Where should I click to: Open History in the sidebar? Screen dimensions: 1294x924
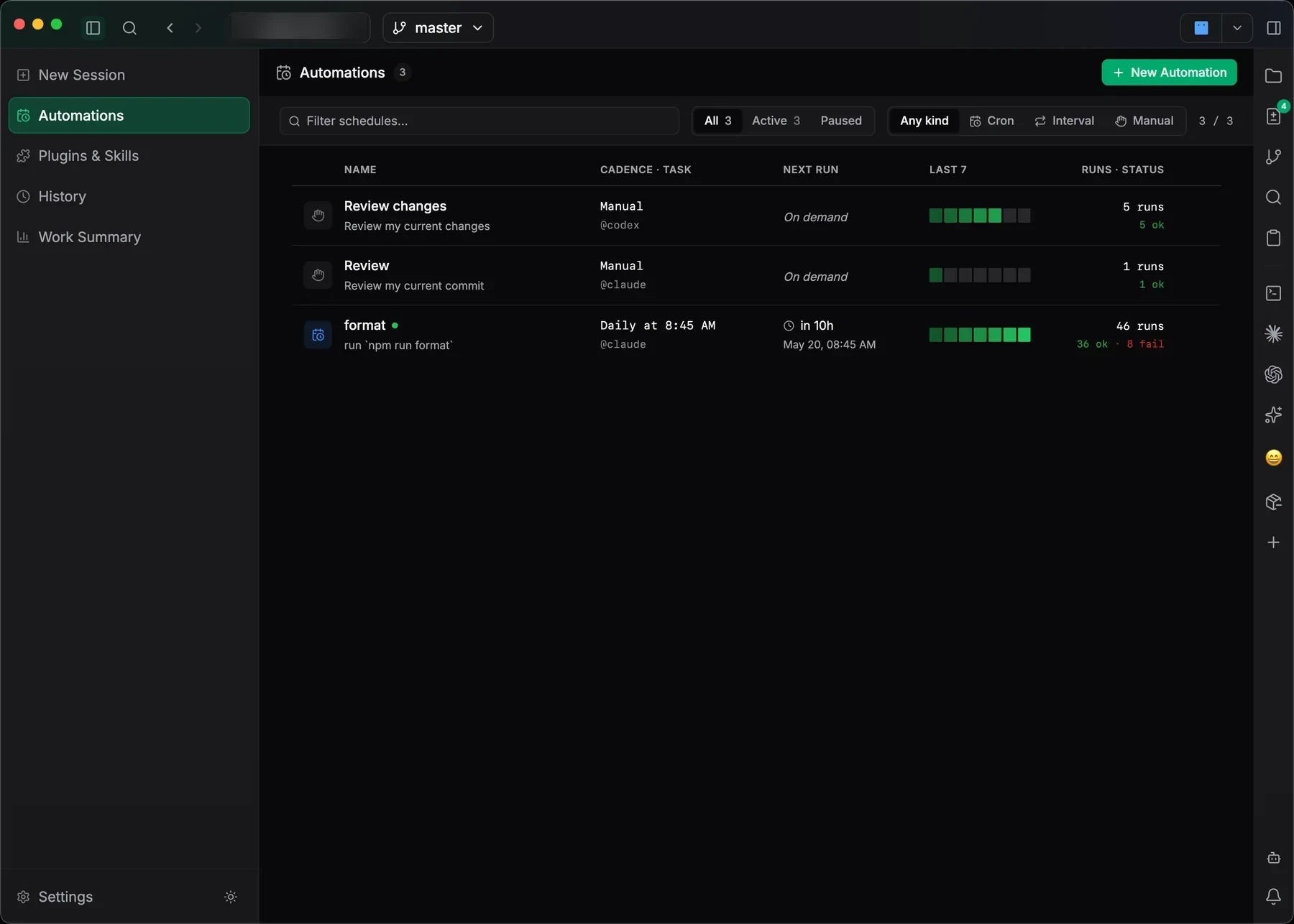[129, 196]
